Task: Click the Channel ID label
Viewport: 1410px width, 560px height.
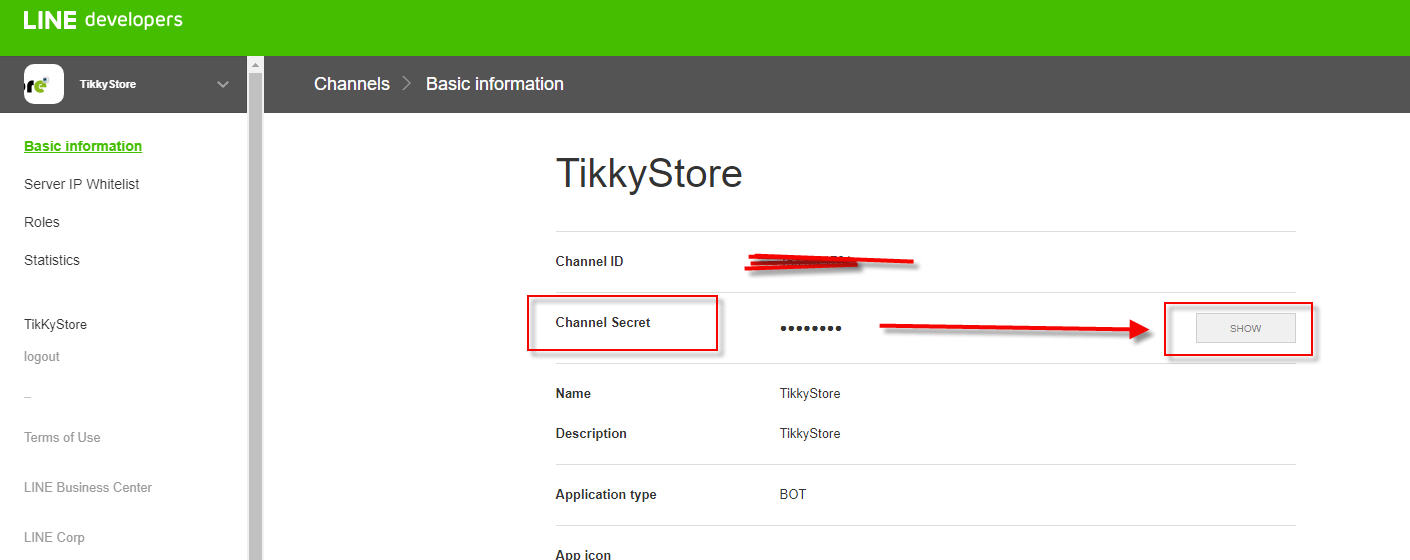Action: click(589, 262)
